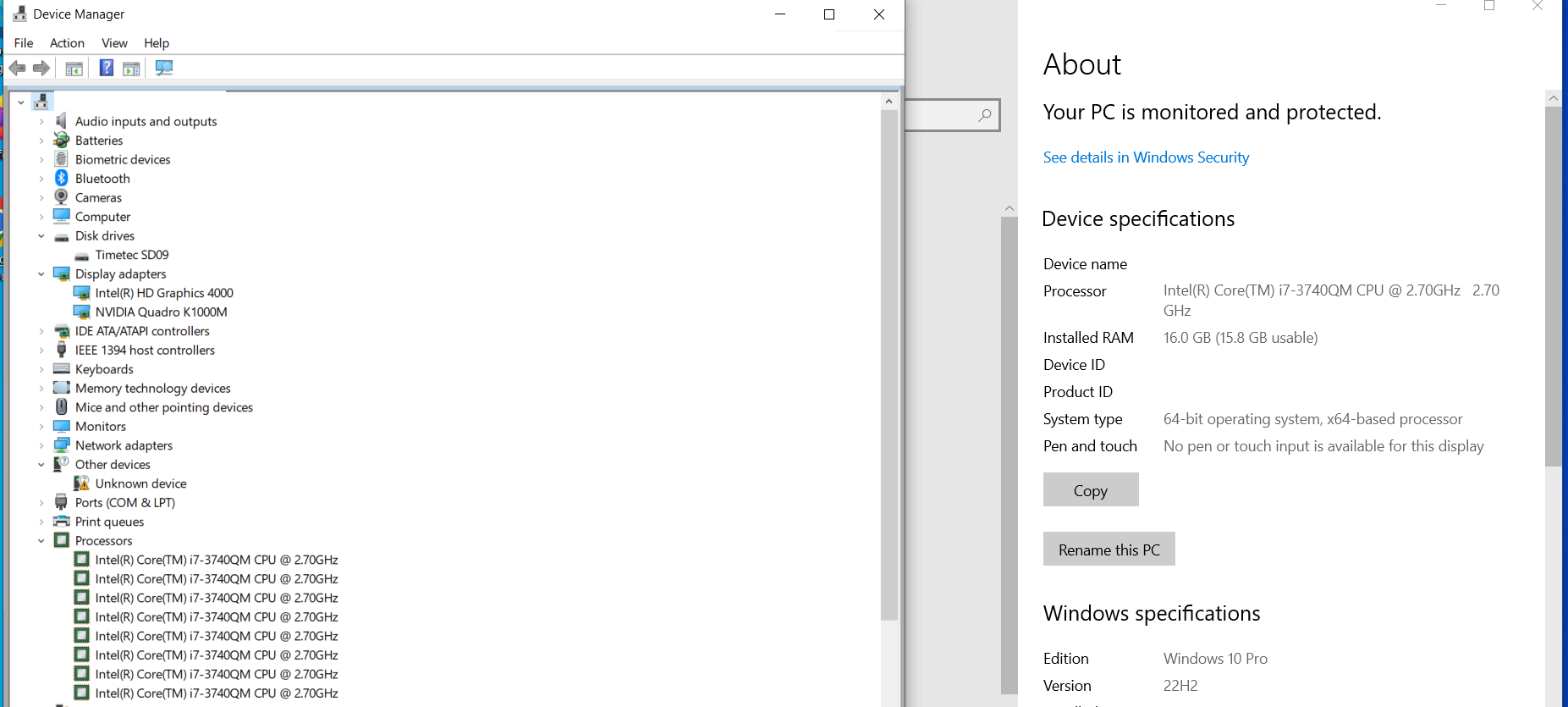The image size is (1568, 707).
Task: Expand the Network adapters node
Action: (x=41, y=445)
